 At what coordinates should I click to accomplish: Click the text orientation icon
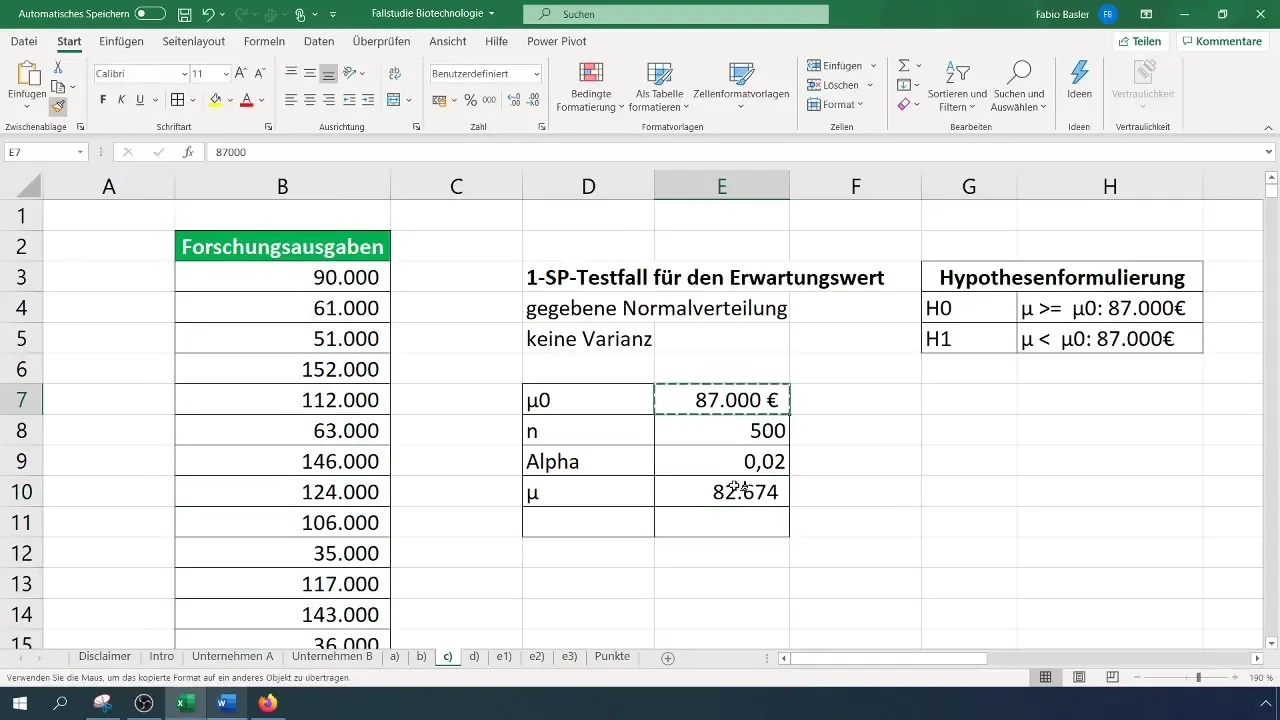coord(350,73)
